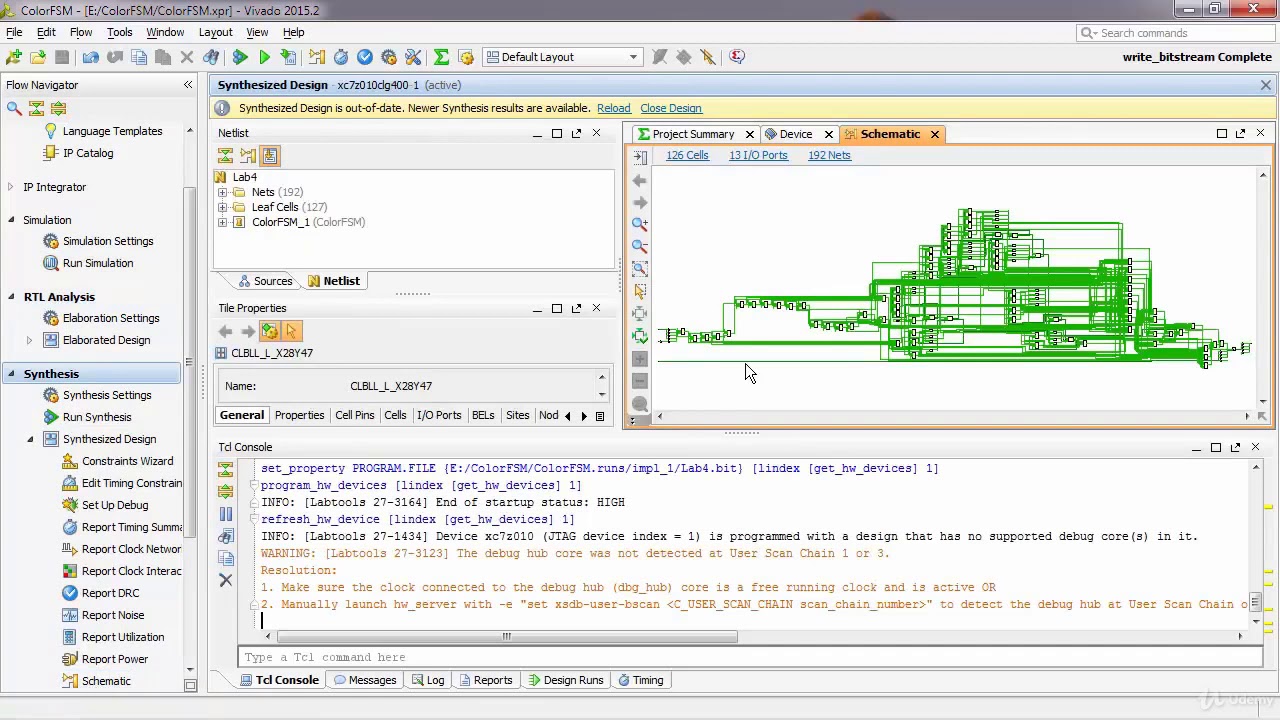1280x720 pixels.
Task: Close the Schematic tab
Action: (x=935, y=134)
